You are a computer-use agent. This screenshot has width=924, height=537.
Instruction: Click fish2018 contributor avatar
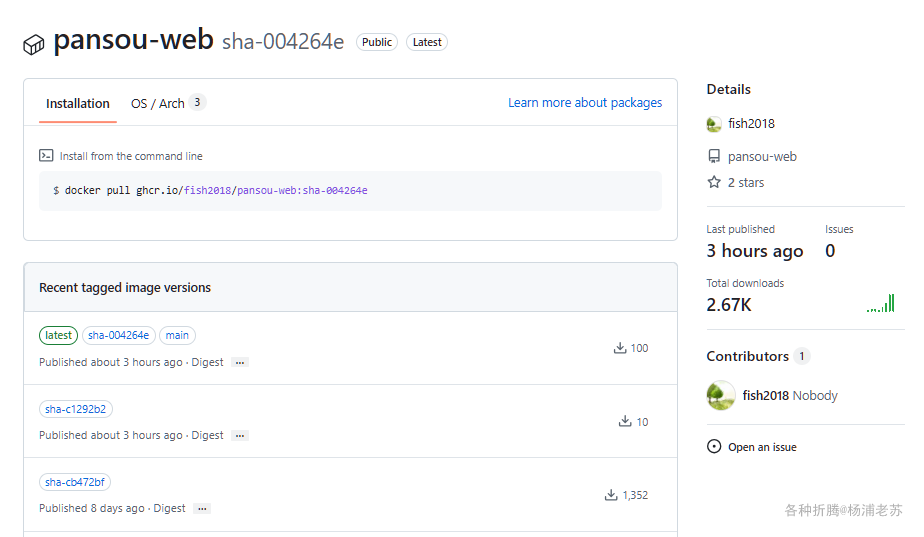721,396
